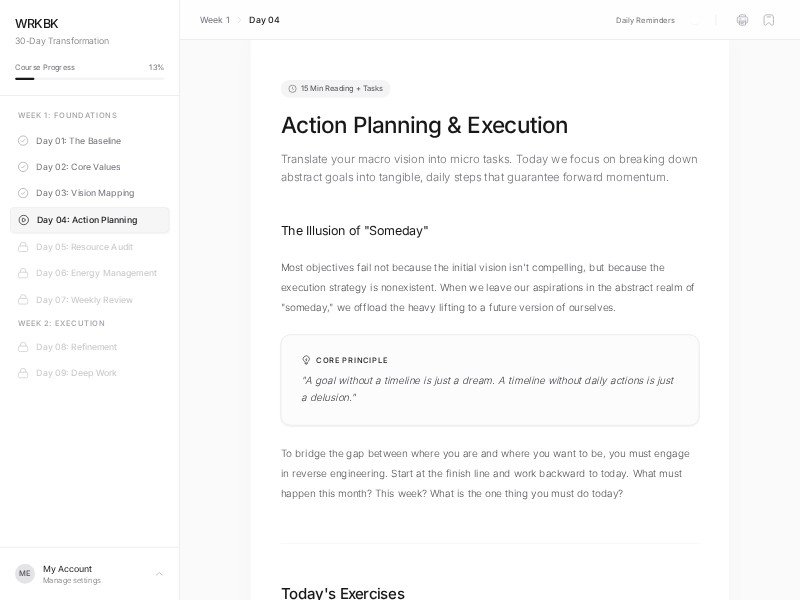Click the lightbulb icon beside Core Principle

[306, 360]
